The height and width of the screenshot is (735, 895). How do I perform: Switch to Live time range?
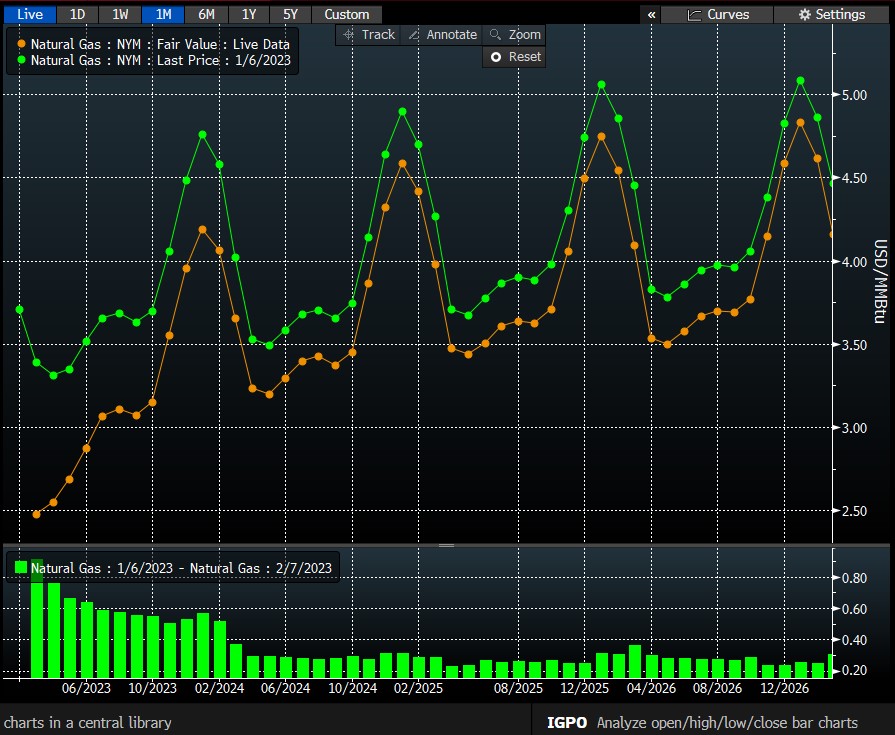pos(29,14)
